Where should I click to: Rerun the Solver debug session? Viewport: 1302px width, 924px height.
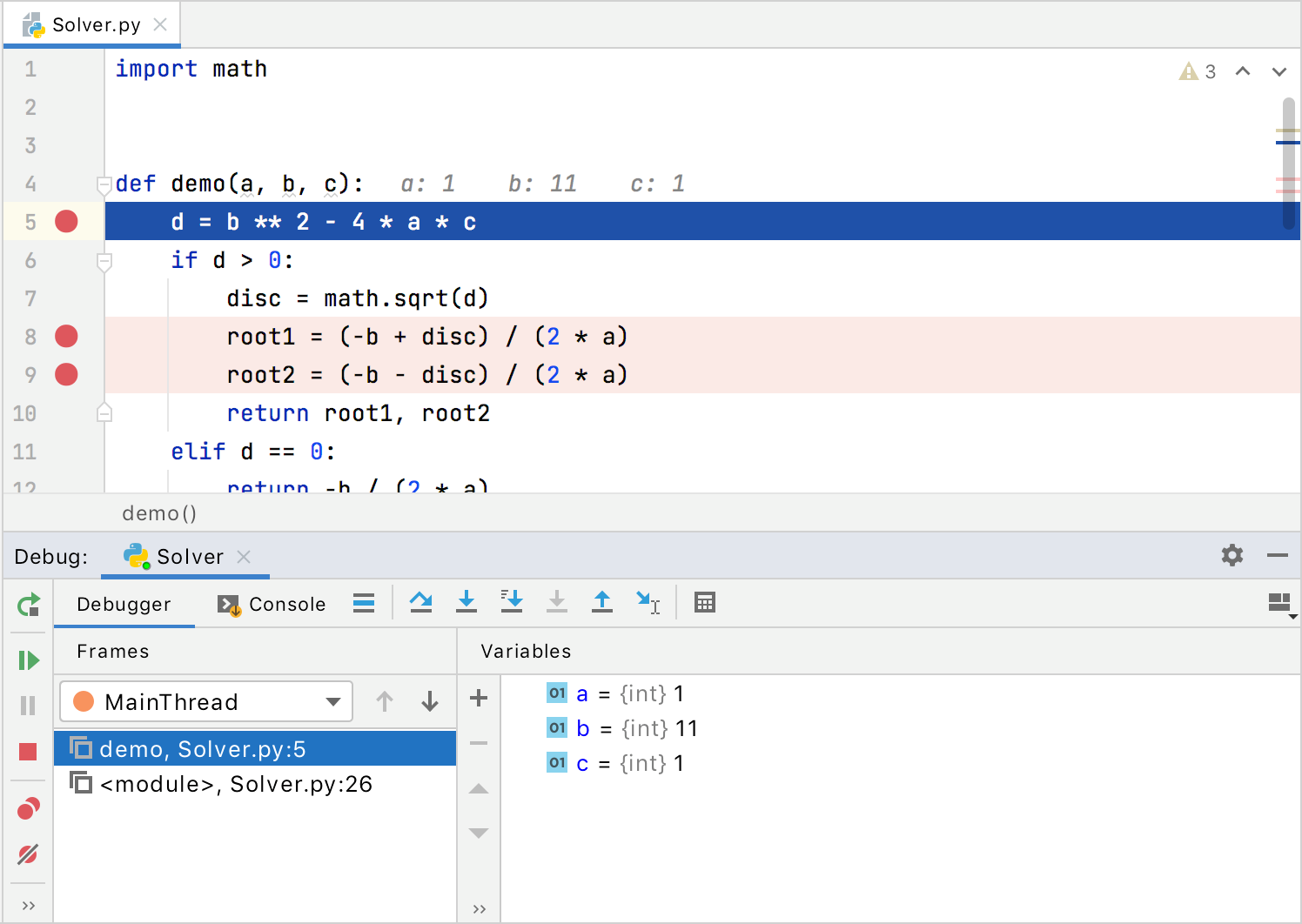29,606
